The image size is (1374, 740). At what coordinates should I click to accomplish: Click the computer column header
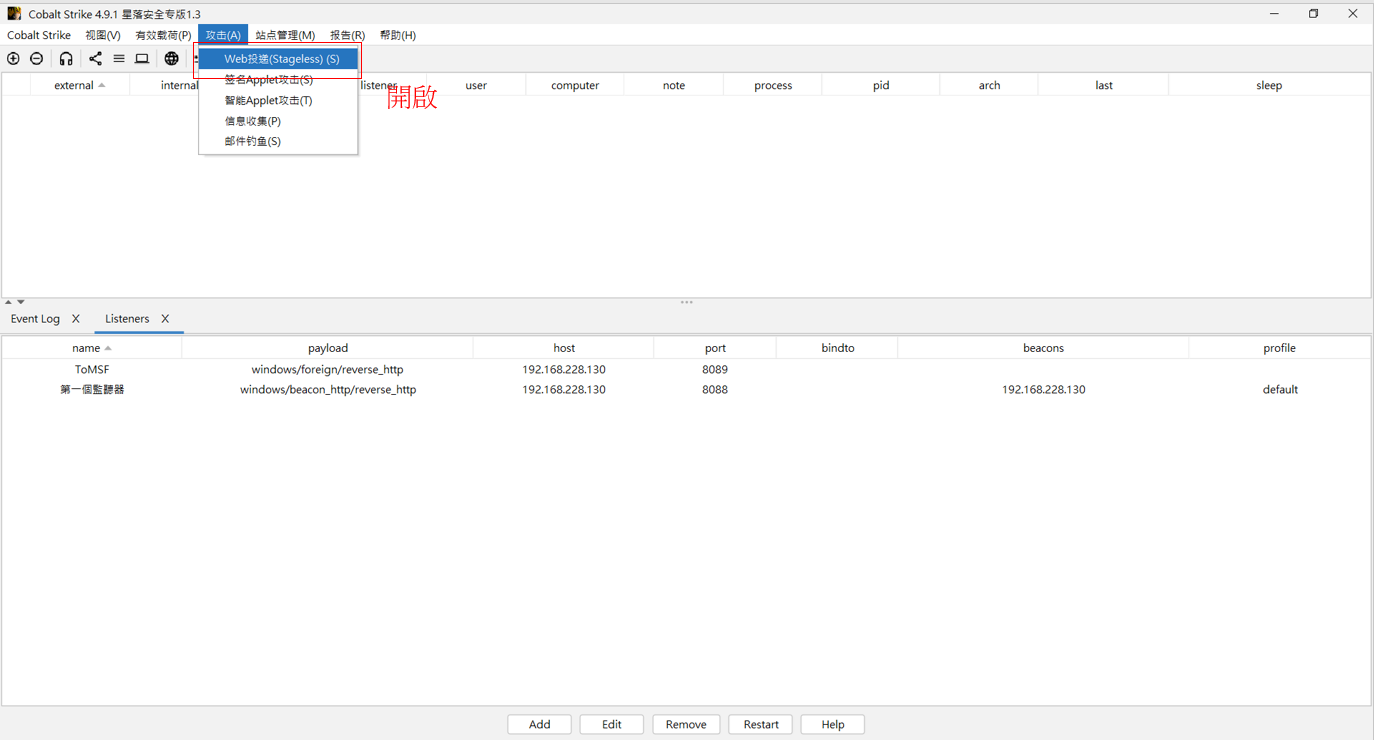[575, 86]
